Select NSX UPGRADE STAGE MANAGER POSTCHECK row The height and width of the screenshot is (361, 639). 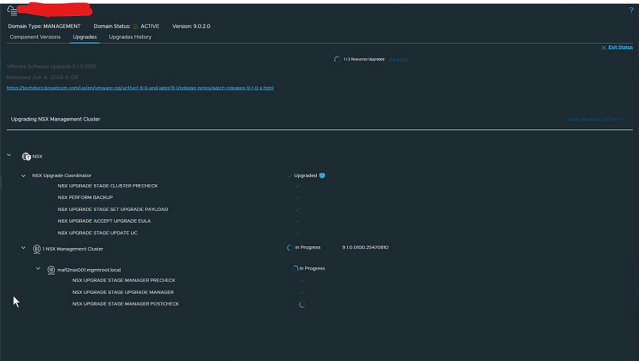coord(126,304)
